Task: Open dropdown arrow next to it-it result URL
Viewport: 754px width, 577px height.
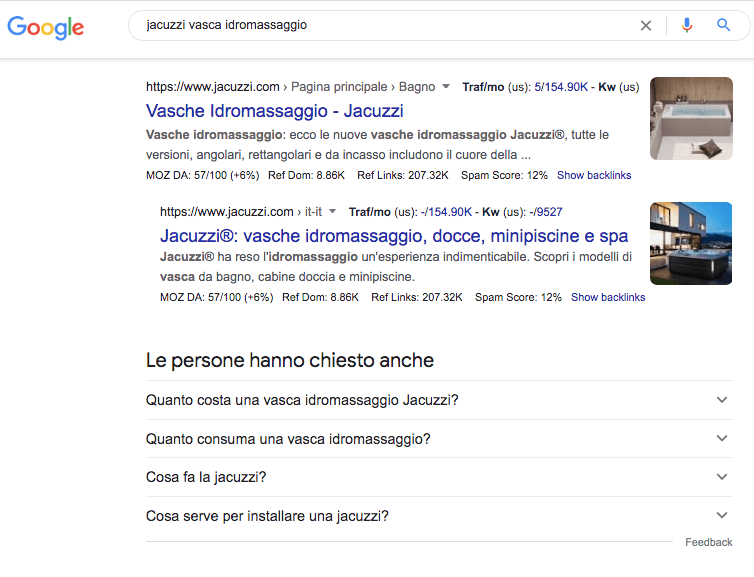Action: (x=333, y=211)
